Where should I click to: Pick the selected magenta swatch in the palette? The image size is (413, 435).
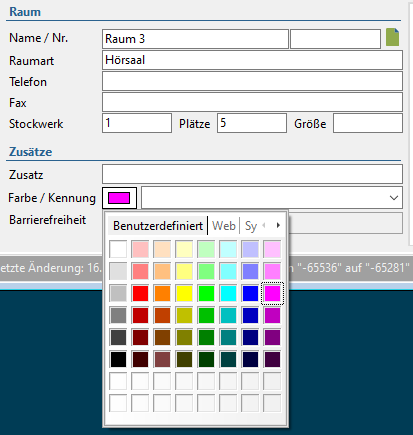click(272, 293)
